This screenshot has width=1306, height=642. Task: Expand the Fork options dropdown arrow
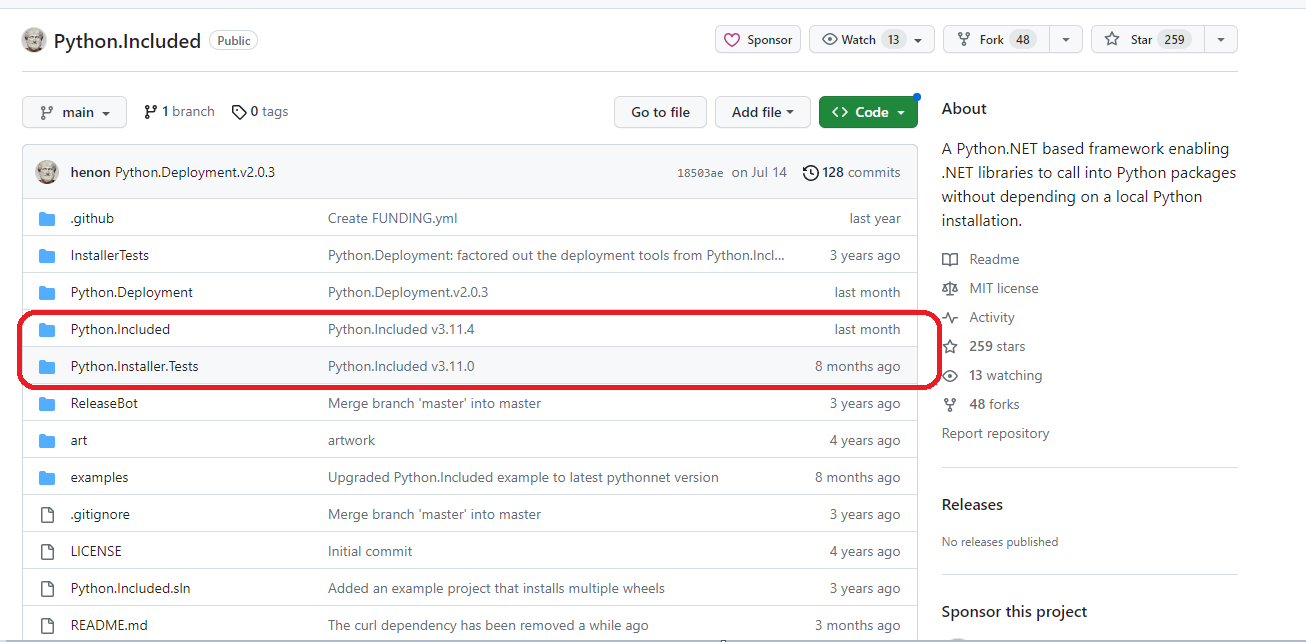click(1066, 40)
